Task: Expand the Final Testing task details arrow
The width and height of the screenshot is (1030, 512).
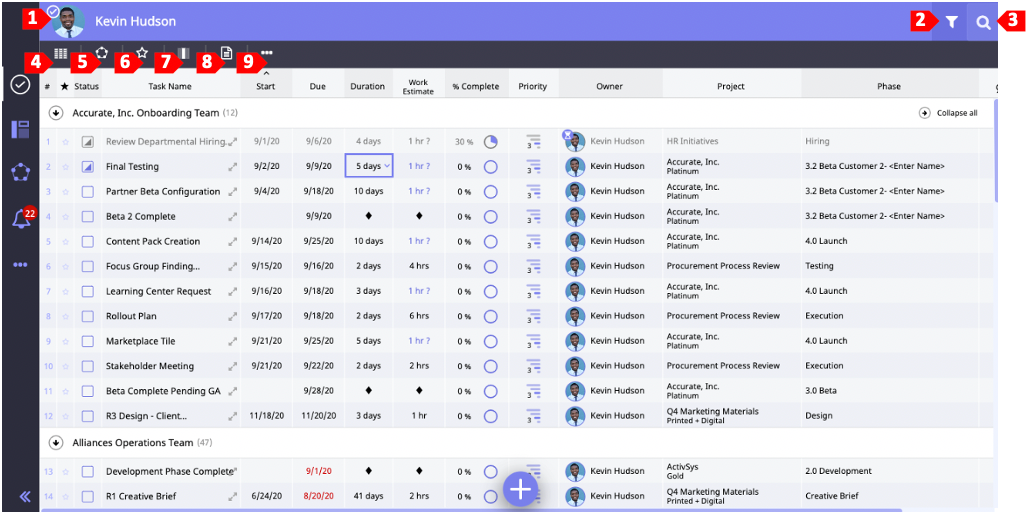Action: click(233, 167)
